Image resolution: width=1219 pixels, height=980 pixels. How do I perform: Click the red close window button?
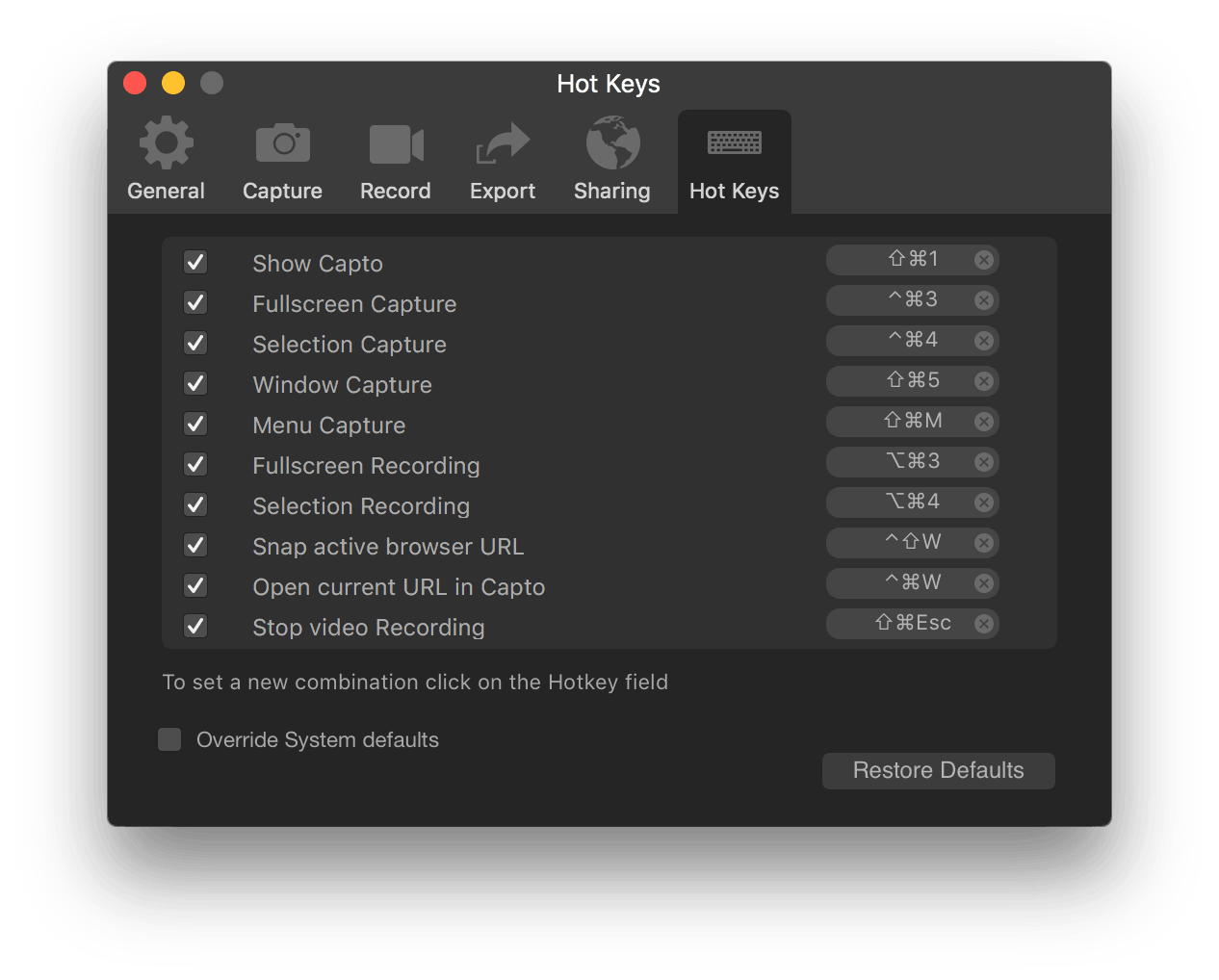tap(135, 84)
